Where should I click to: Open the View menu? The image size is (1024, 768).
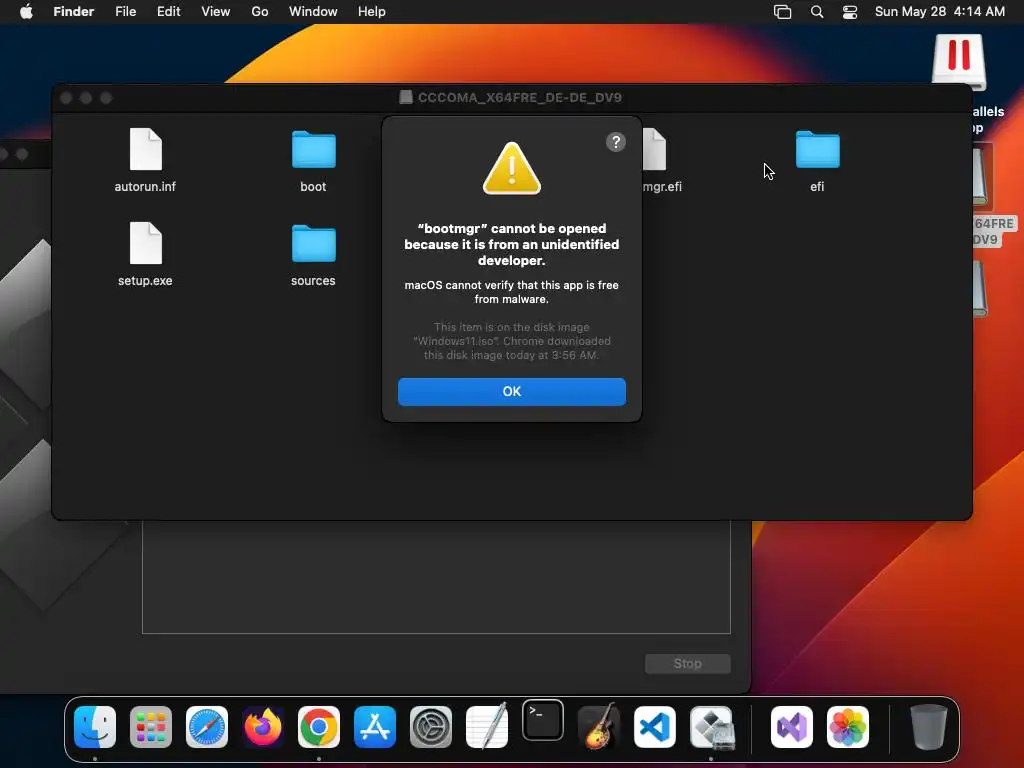(x=216, y=11)
